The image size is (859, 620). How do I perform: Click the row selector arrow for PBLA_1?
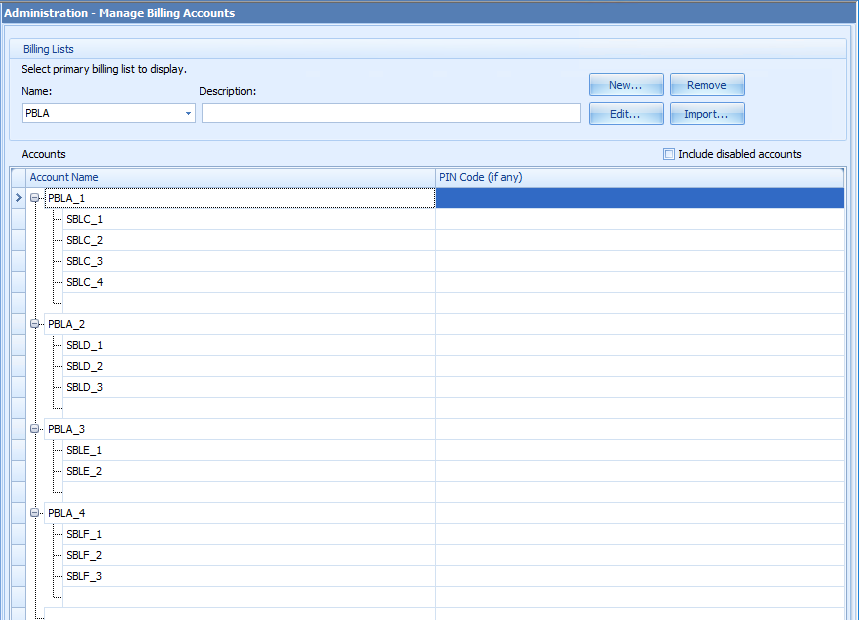(x=17, y=198)
